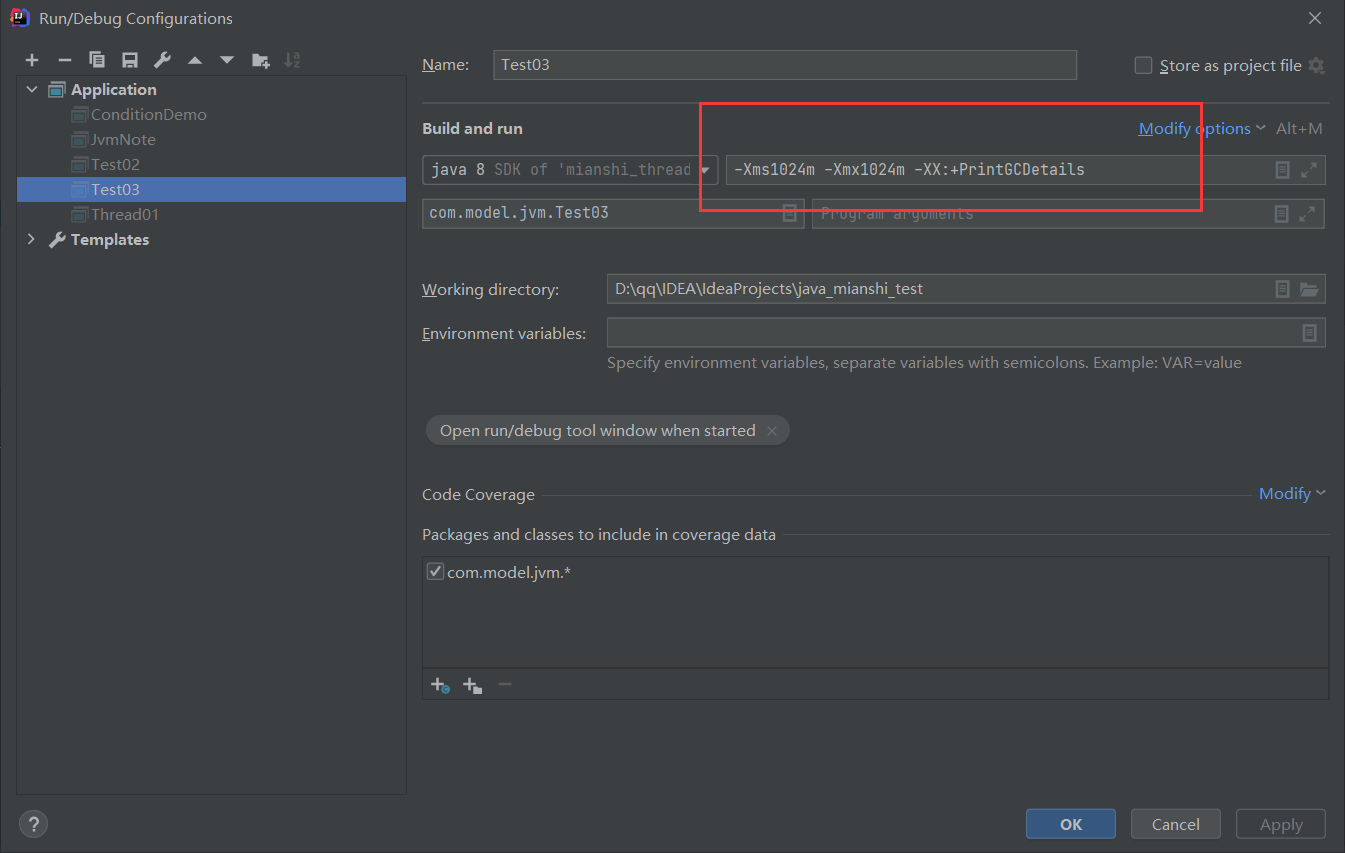Screen dimensions: 1345x853
Task: Copy the selected configuration
Action: coord(97,60)
